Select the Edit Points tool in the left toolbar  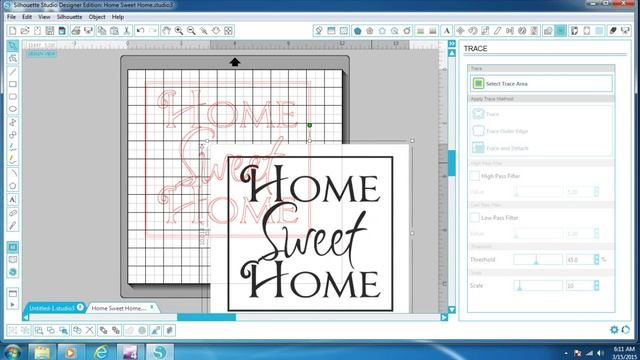[x=13, y=59]
